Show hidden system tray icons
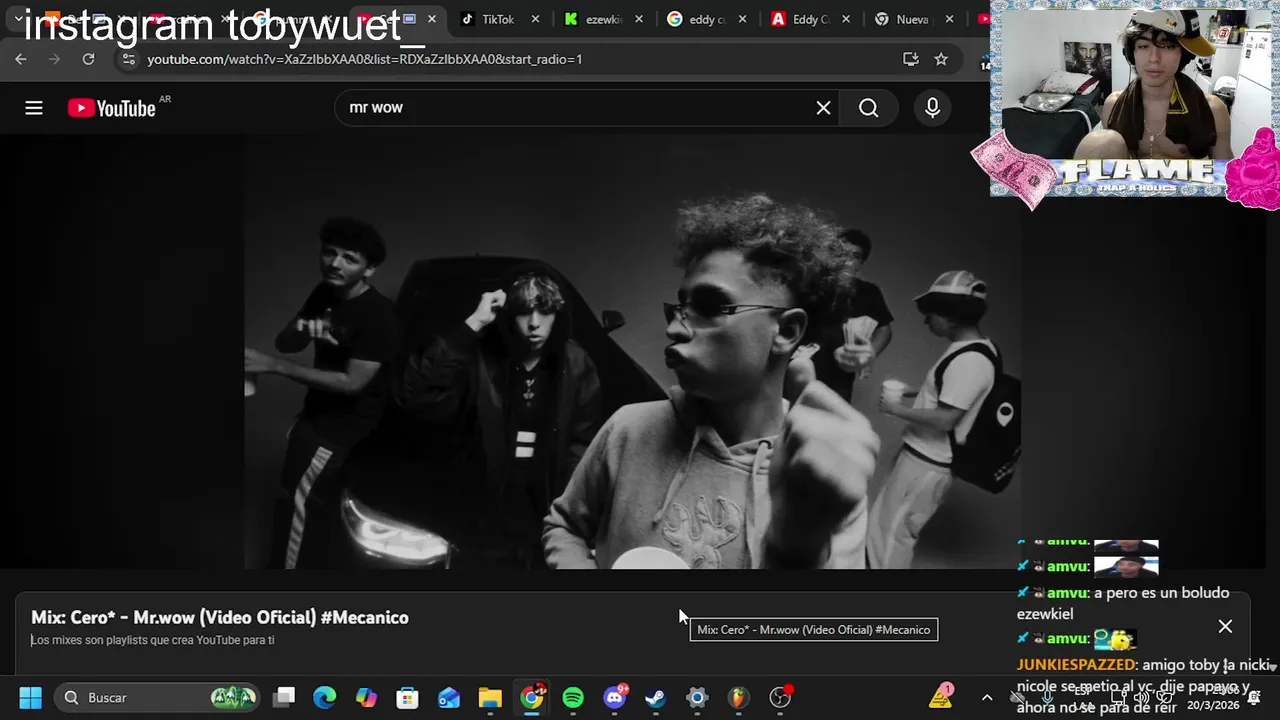The height and width of the screenshot is (720, 1280). click(987, 698)
